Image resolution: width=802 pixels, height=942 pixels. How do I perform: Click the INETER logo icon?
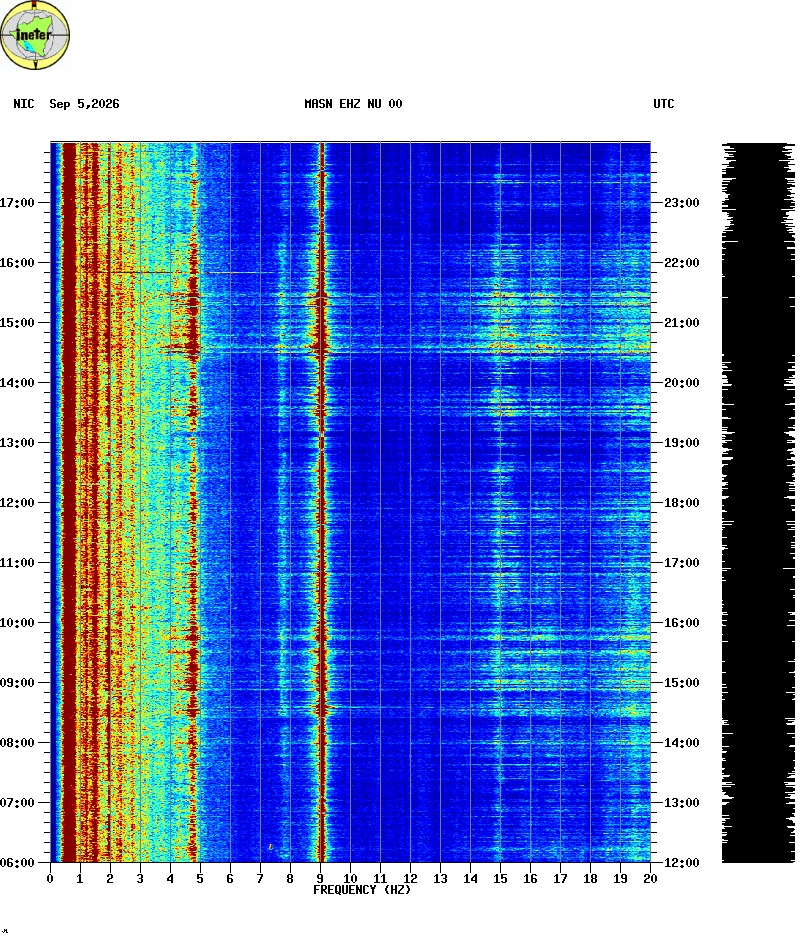[35, 35]
